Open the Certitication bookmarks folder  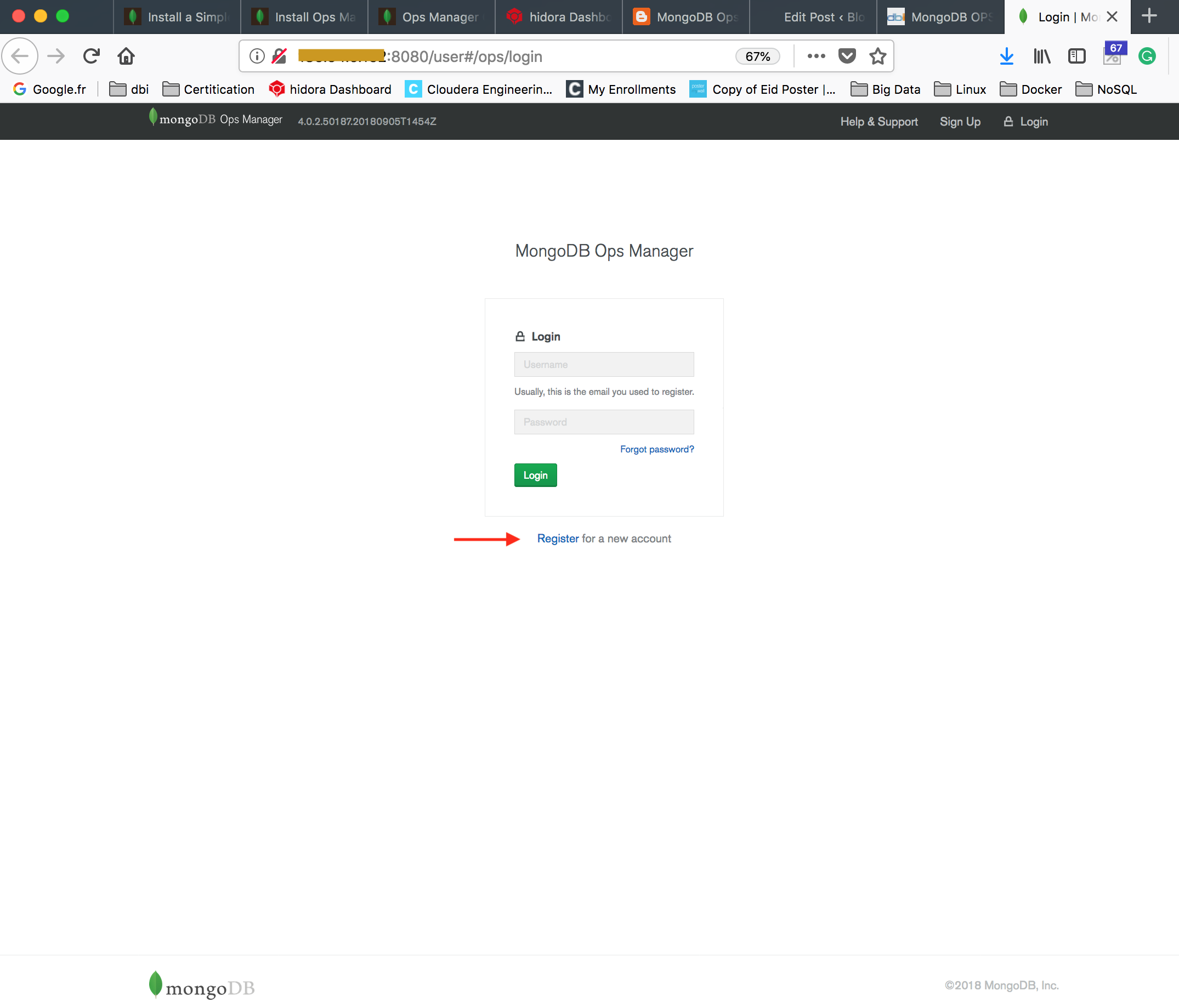click(208, 89)
